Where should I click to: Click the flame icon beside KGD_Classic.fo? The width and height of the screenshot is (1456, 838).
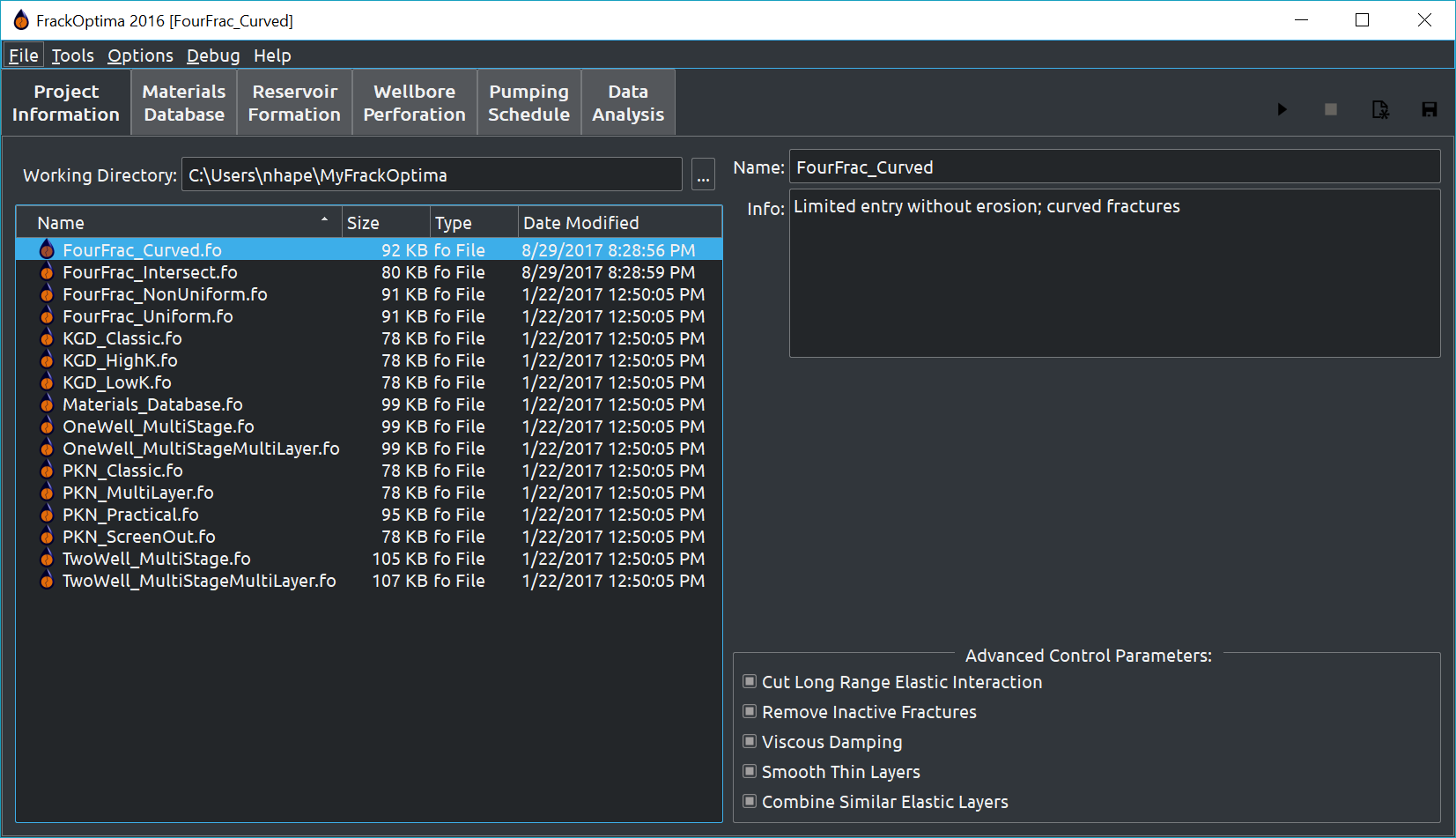pos(47,337)
